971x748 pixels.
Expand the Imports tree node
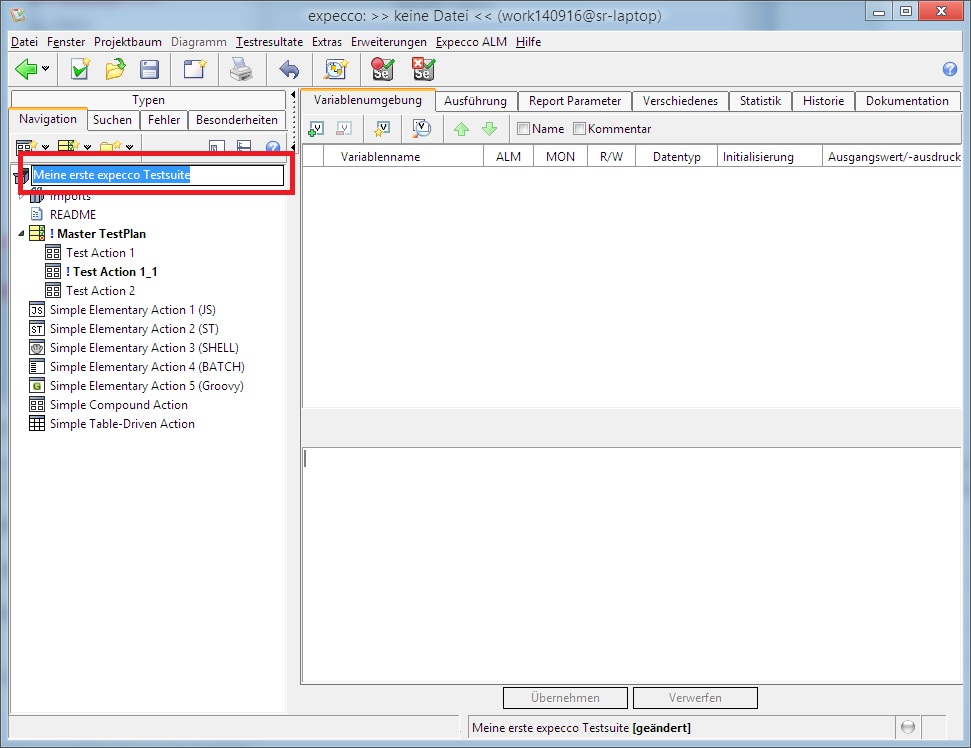[22, 196]
